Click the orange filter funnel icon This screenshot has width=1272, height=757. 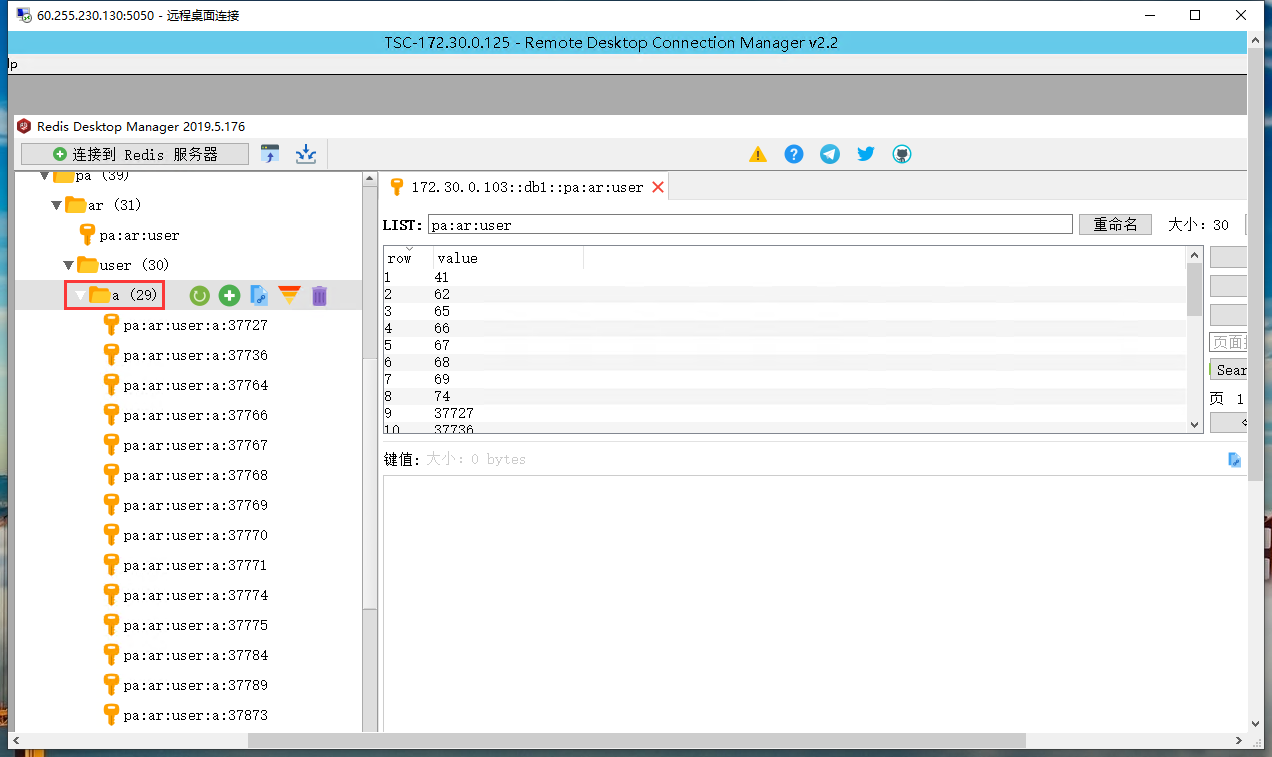(x=289, y=295)
